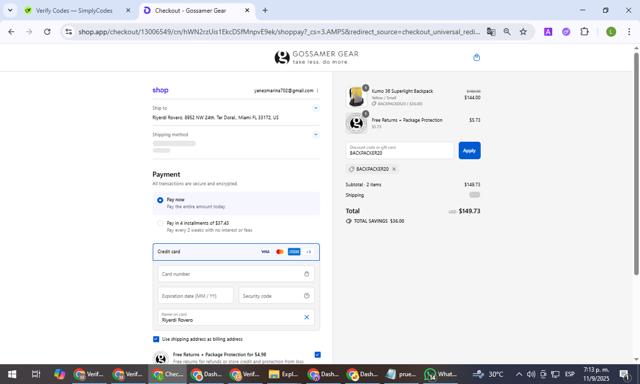Show more accepted card brands
The image size is (640, 384).
click(309, 252)
